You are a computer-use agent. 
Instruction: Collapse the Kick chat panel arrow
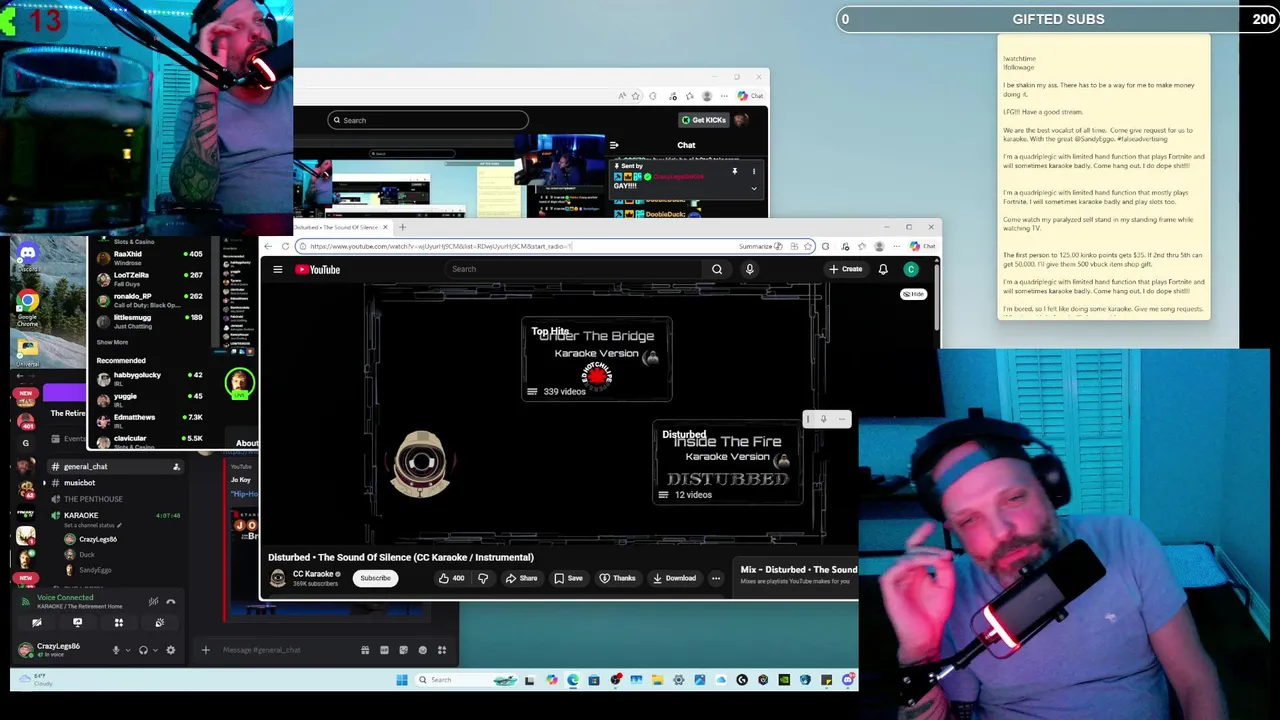614,145
